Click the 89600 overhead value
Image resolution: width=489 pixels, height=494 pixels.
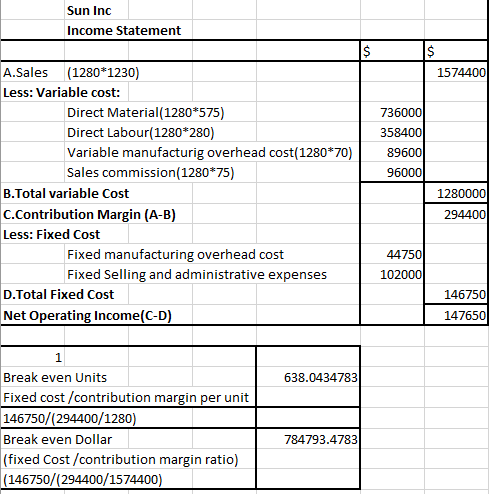click(x=404, y=153)
